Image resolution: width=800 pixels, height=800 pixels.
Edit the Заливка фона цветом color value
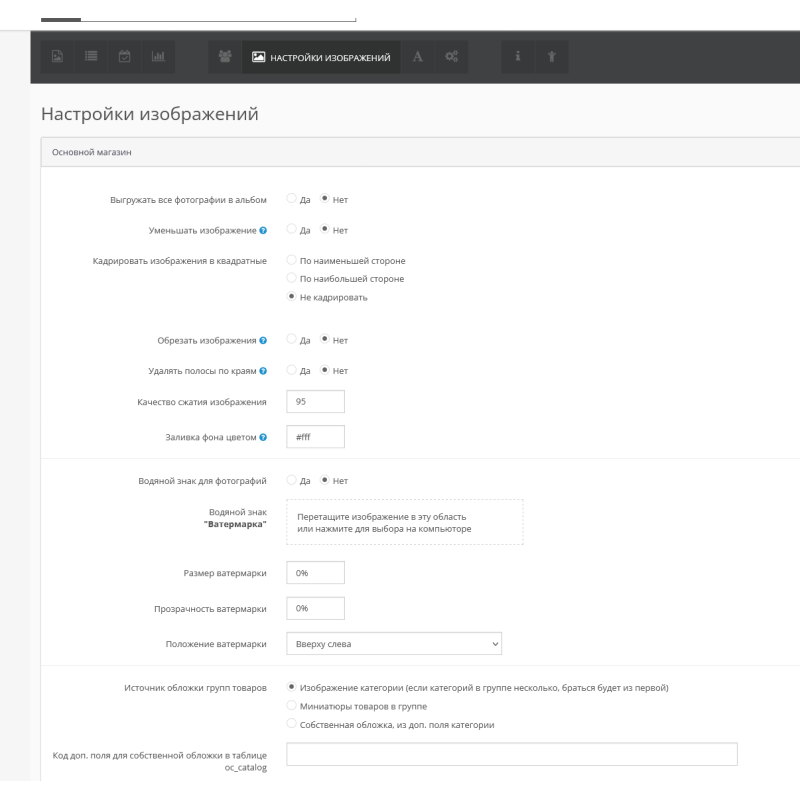pos(315,436)
